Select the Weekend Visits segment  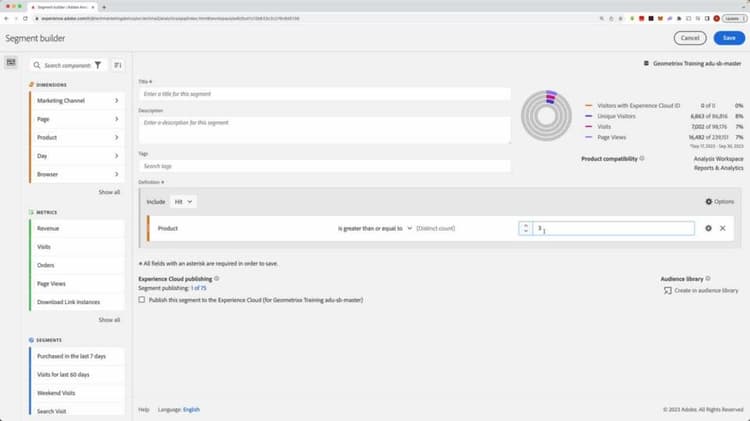coord(77,393)
